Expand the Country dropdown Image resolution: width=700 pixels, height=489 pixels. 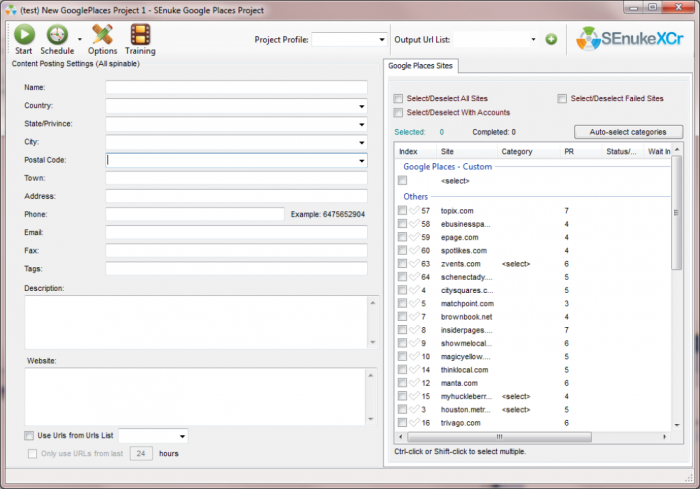point(362,106)
